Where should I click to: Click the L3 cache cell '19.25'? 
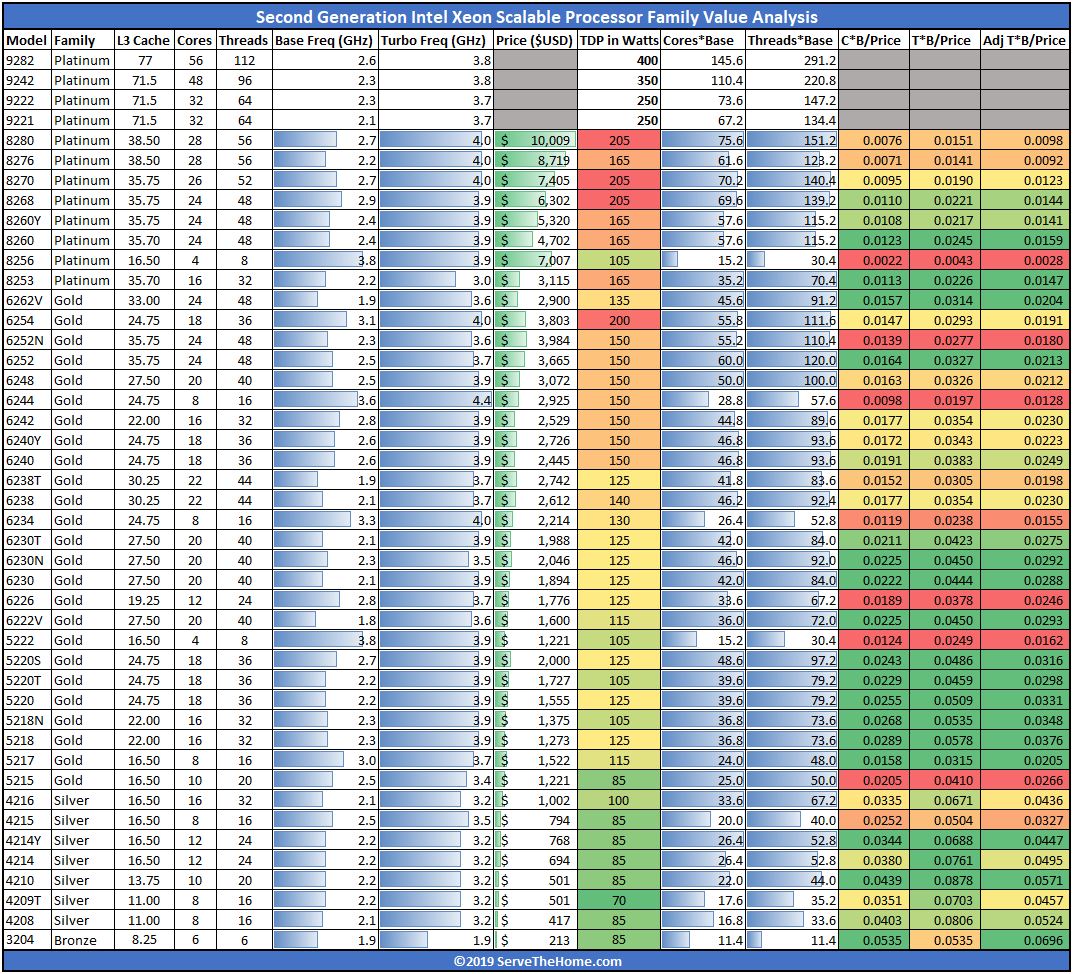point(144,600)
